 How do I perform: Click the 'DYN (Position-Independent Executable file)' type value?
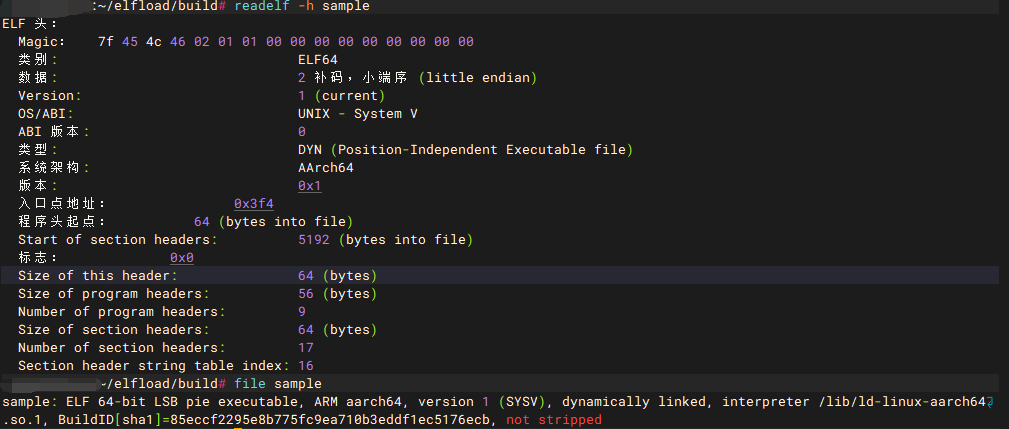465,150
